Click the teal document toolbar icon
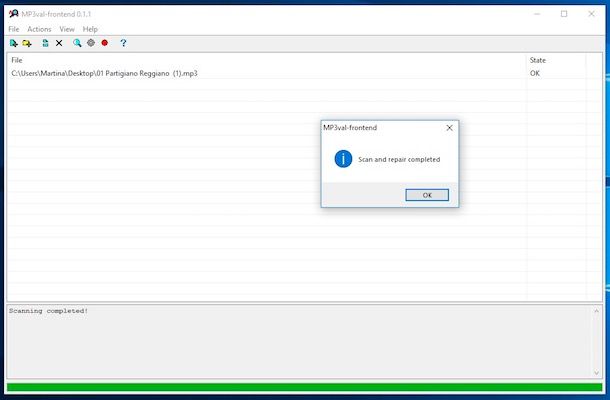This screenshot has width=610, height=400. [x=46, y=43]
